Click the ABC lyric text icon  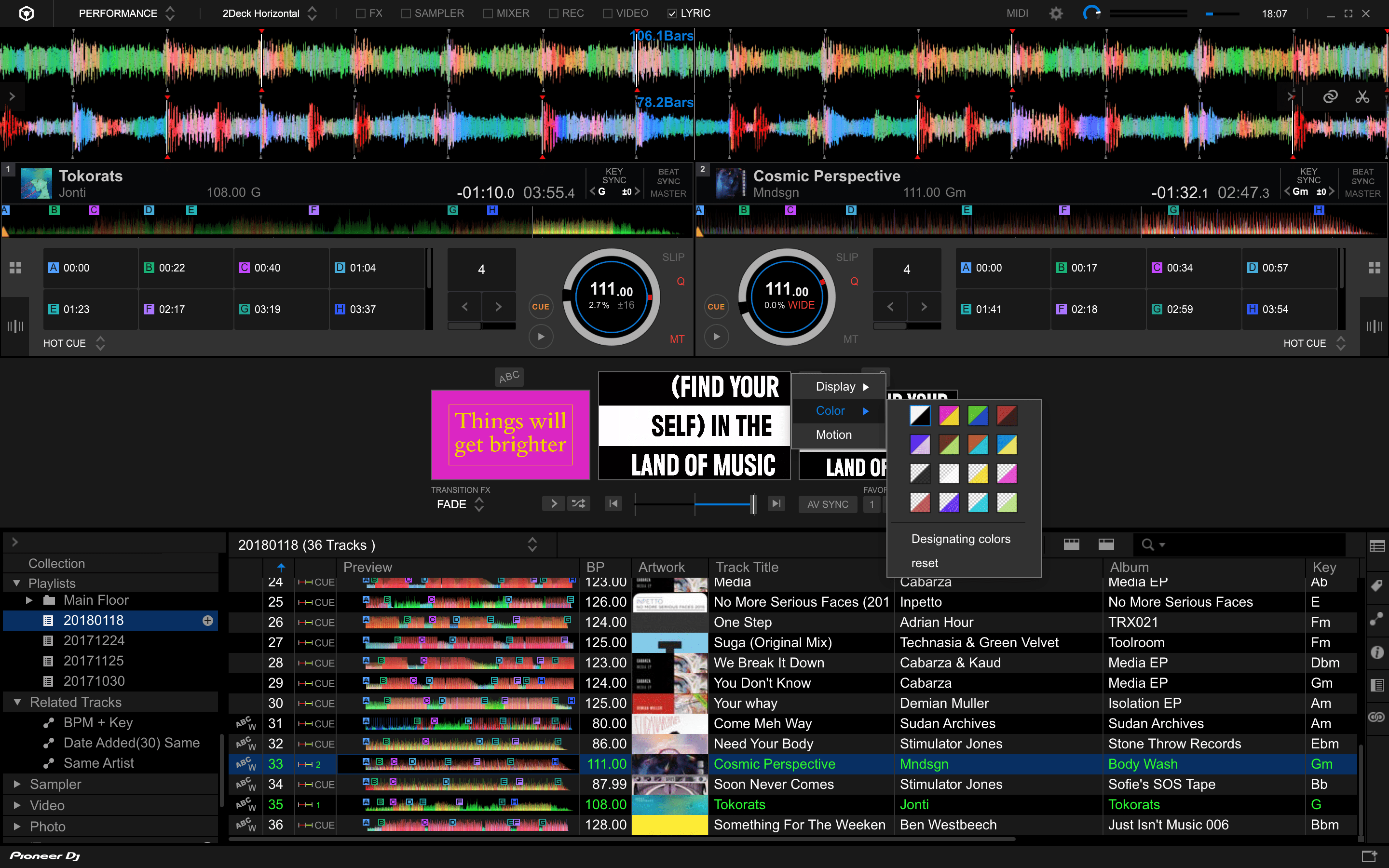click(509, 377)
